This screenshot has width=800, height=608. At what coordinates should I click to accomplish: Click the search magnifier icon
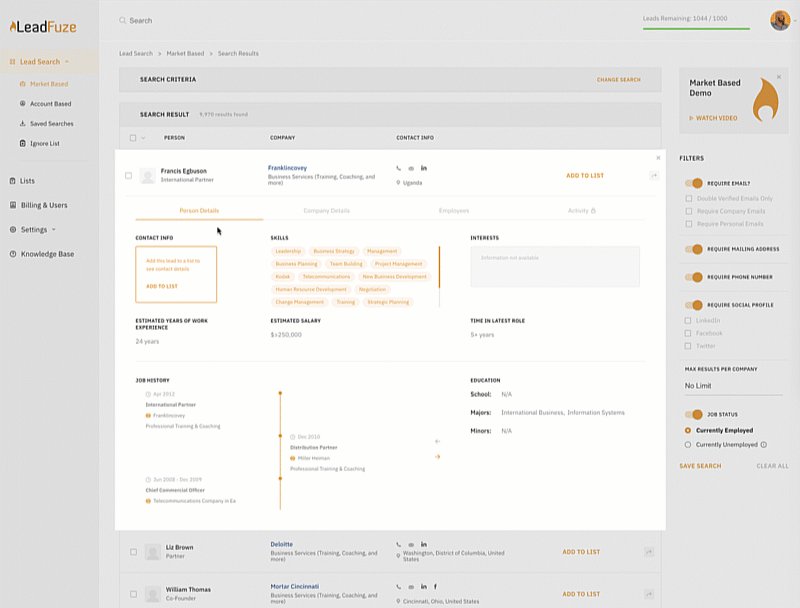pos(122,20)
